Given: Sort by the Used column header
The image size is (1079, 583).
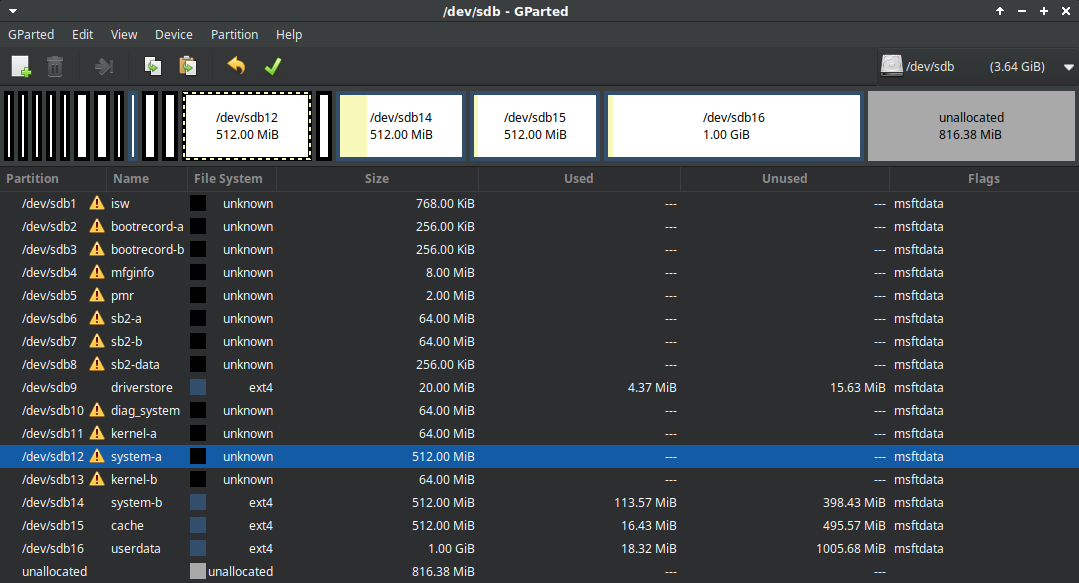Looking at the screenshot, I should (x=579, y=178).
